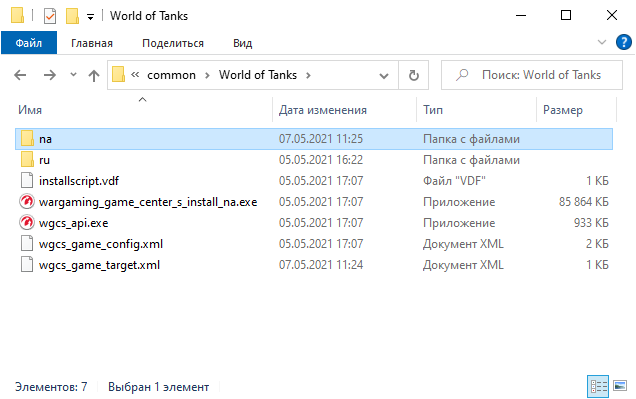Open the Поделиться ribbon tab
Viewport: 636px width, 399px height.
[x=173, y=43]
